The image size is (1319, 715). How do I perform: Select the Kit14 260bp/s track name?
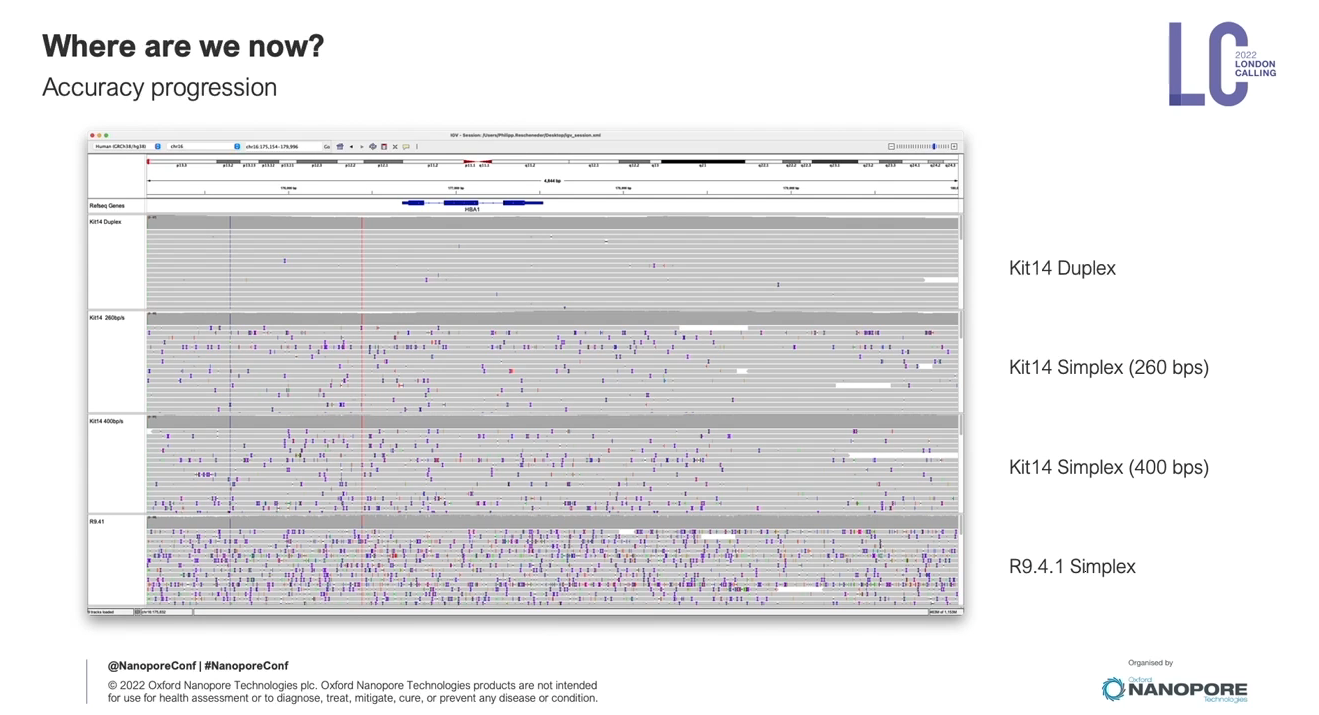pyautogui.click(x=107, y=318)
